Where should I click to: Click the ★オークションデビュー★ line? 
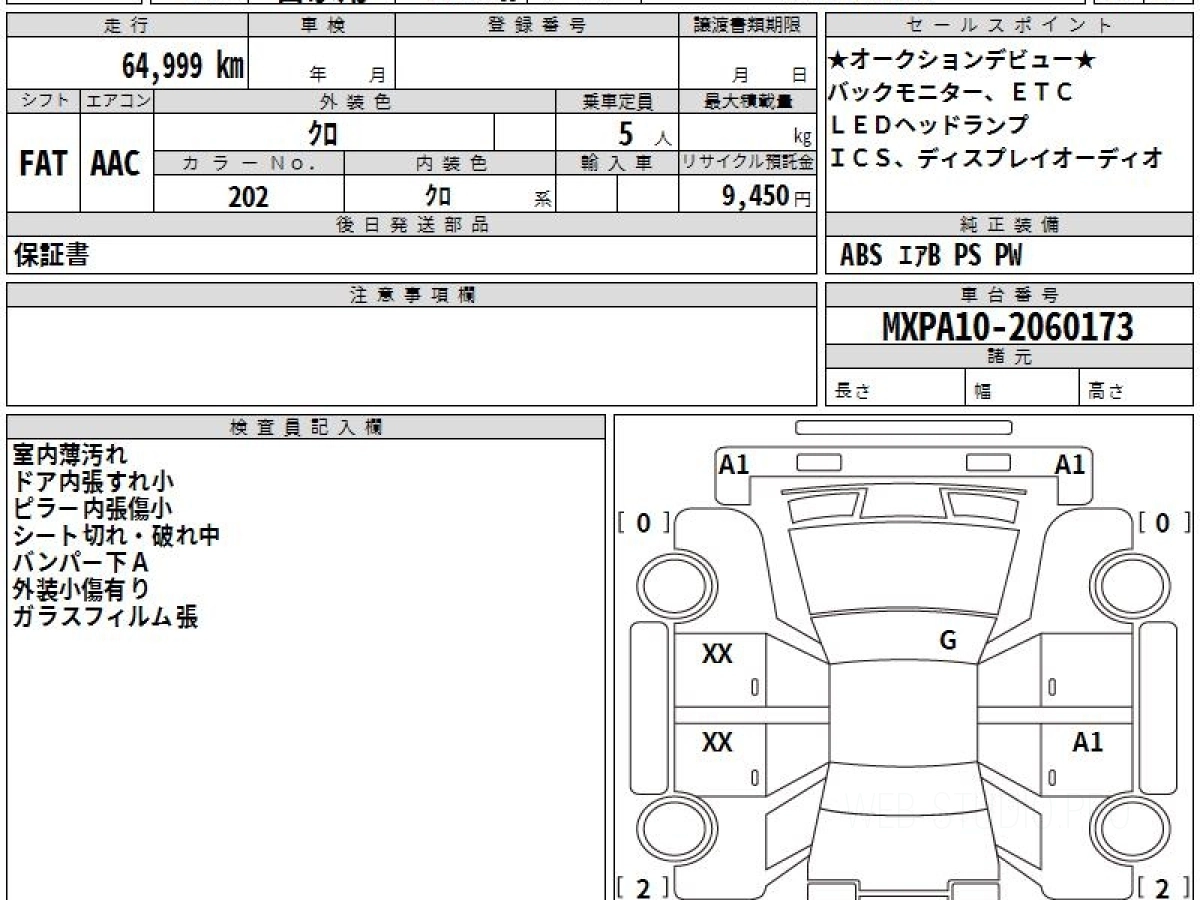tap(962, 61)
